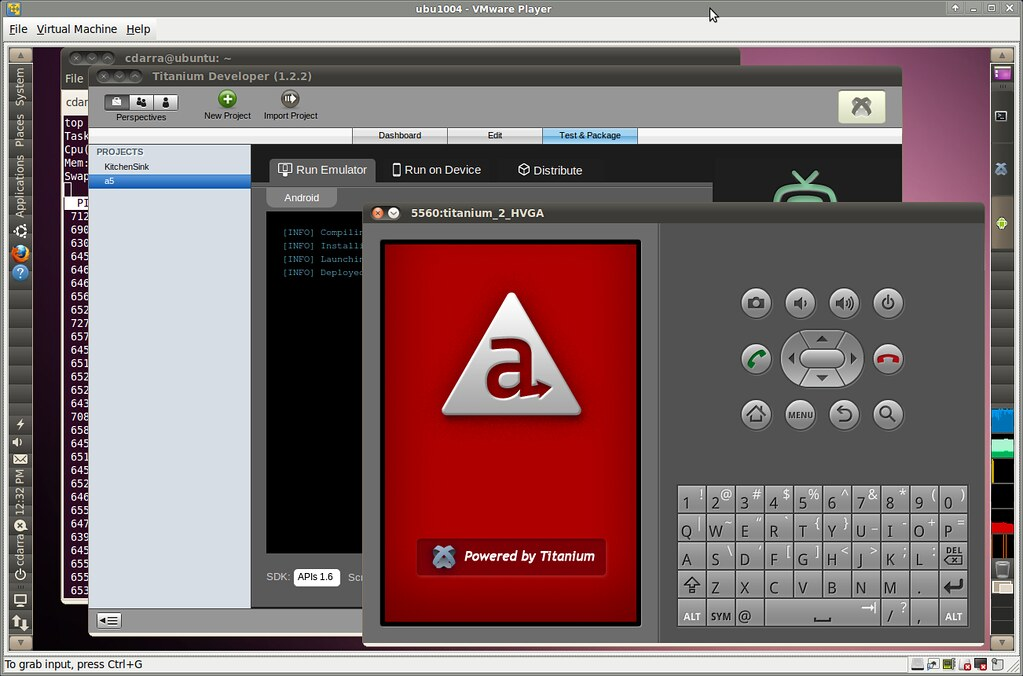Click the D-pad center select button
1023x676 pixels.
click(x=822, y=358)
